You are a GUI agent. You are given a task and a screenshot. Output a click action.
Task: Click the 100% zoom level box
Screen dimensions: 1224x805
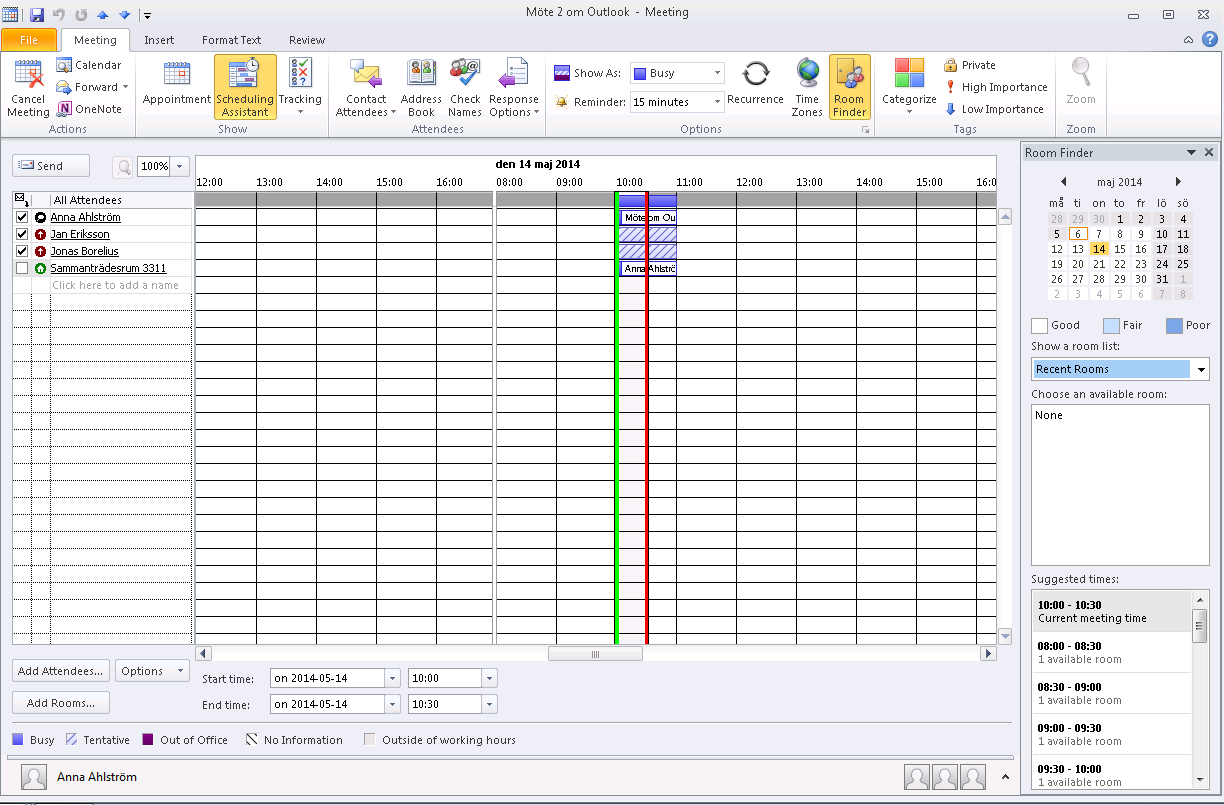coord(154,167)
